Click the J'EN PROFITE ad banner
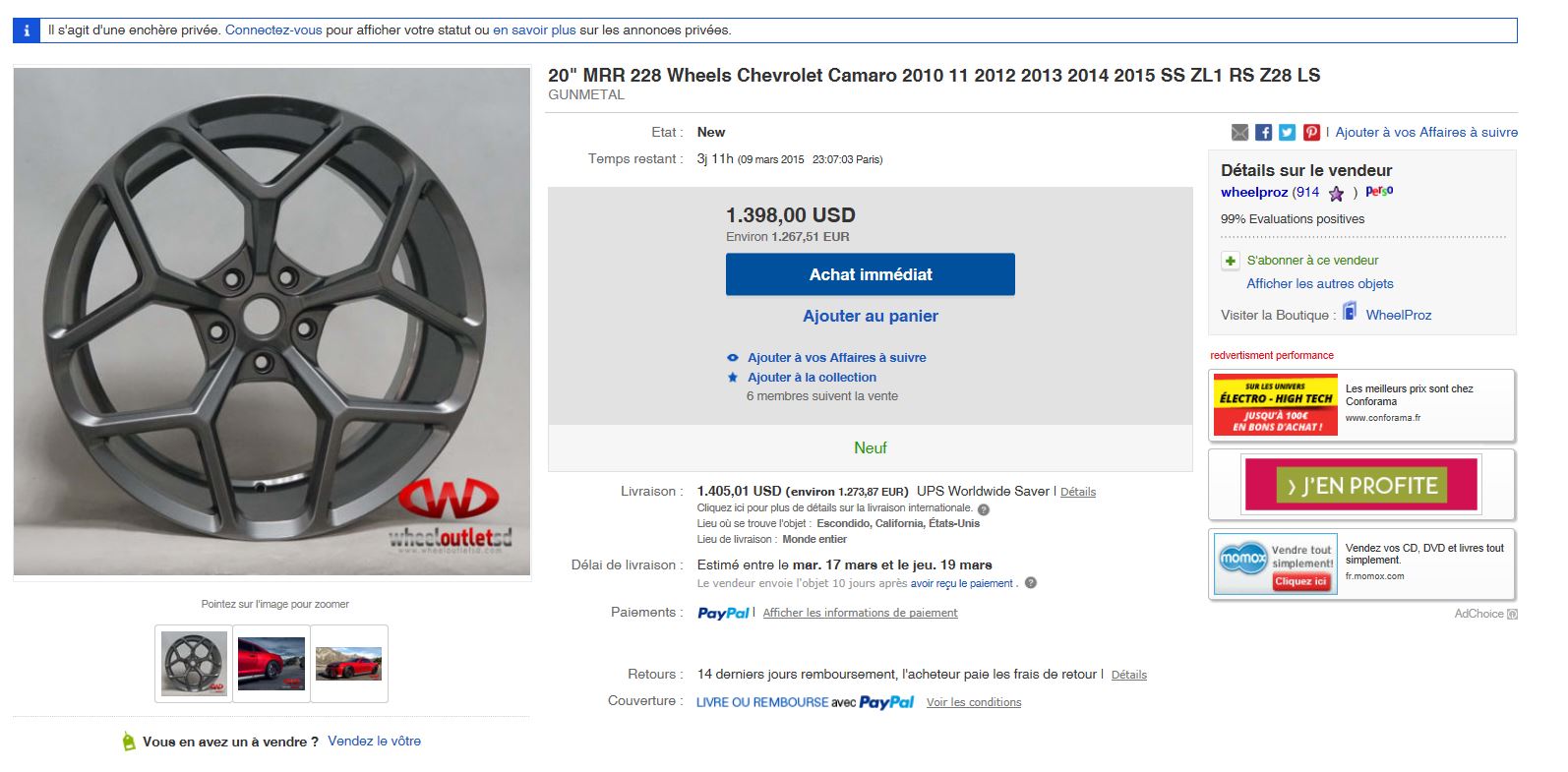 pyautogui.click(x=1361, y=485)
